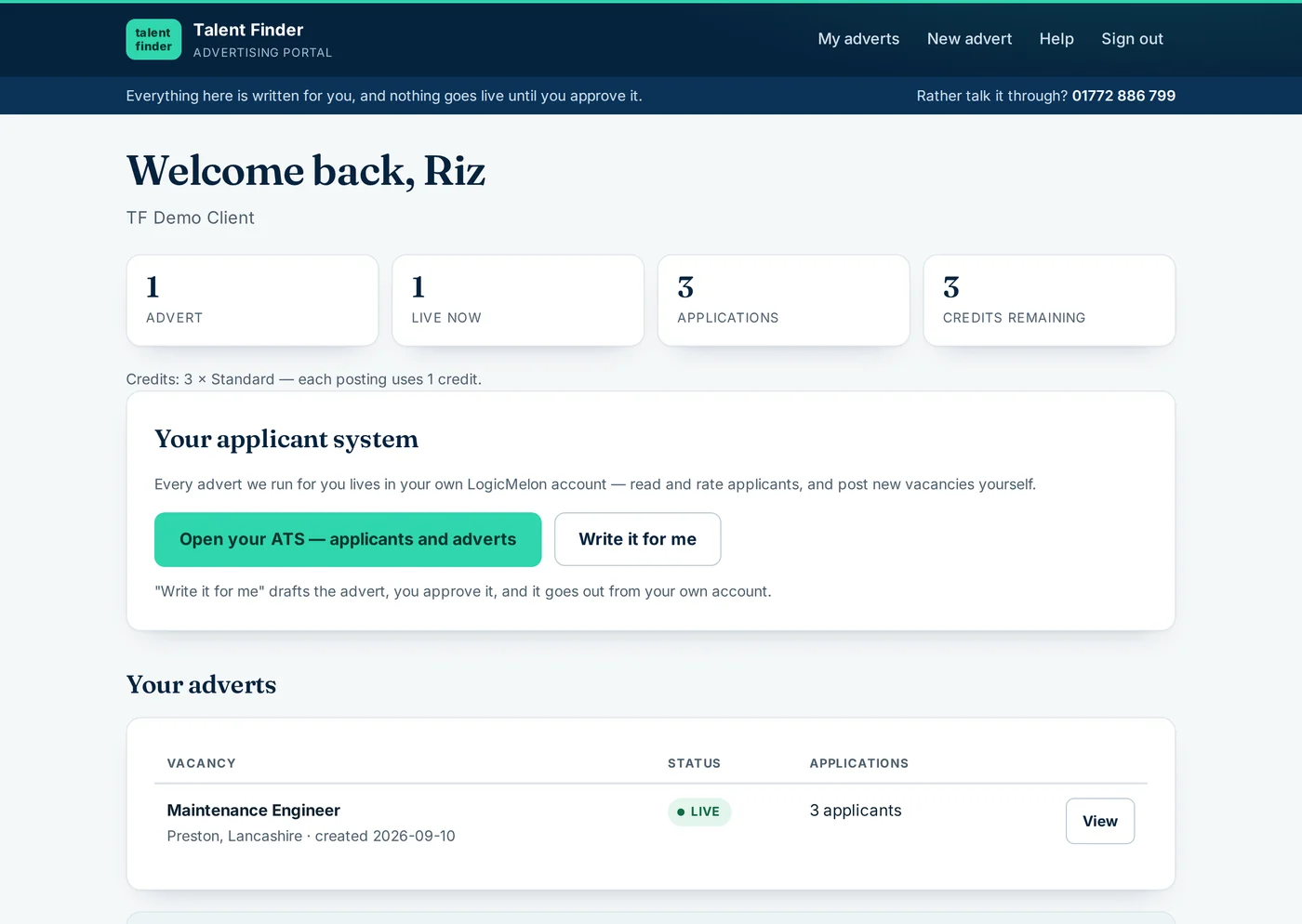Click the VACANCY column header
1302x924 pixels.
tap(202, 763)
